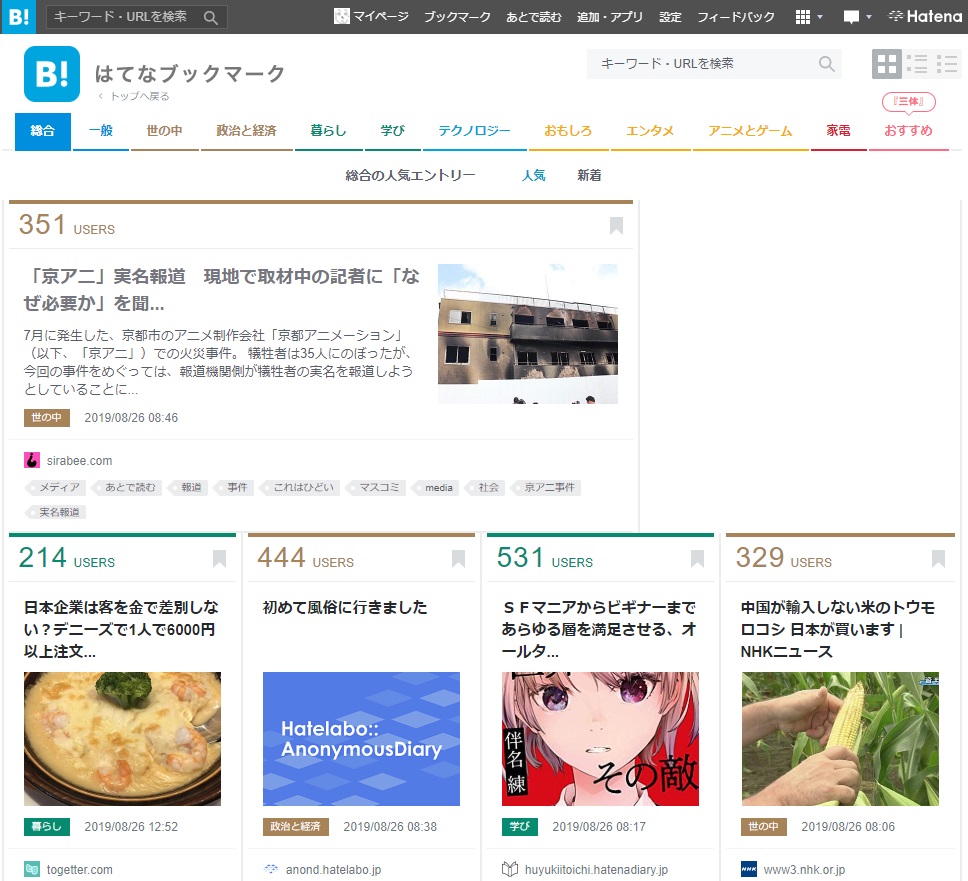
Task: Open the 351 USERS bookmark count
Action: pyautogui.click(x=67, y=225)
